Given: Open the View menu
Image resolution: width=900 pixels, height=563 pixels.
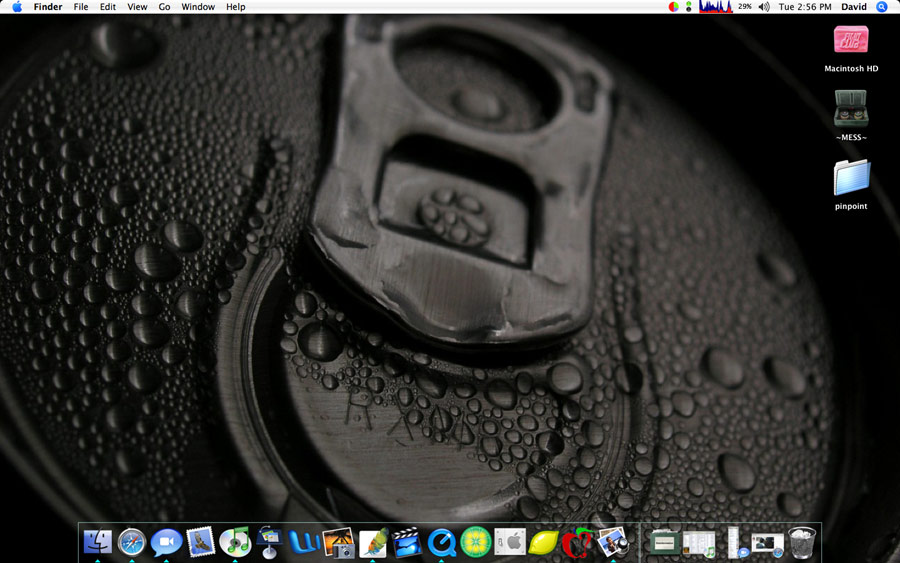Looking at the screenshot, I should (x=137, y=7).
